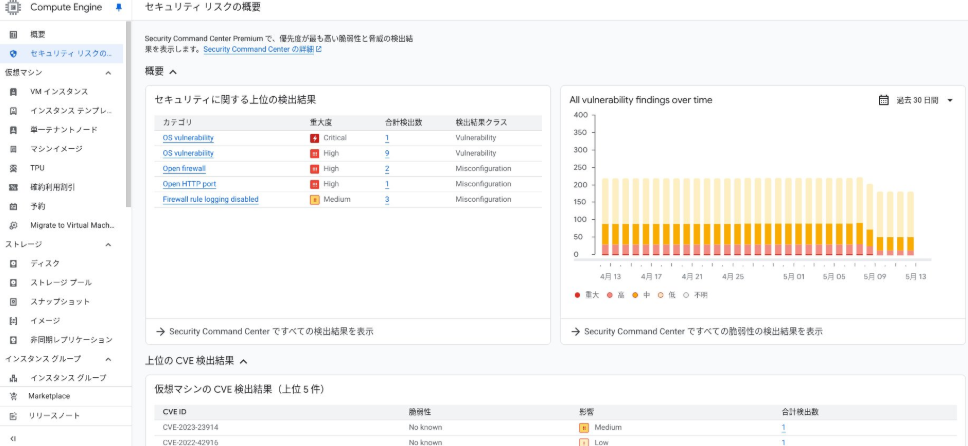Click the ストレージ プール icon
The width and height of the screenshot is (968, 446).
14,283
